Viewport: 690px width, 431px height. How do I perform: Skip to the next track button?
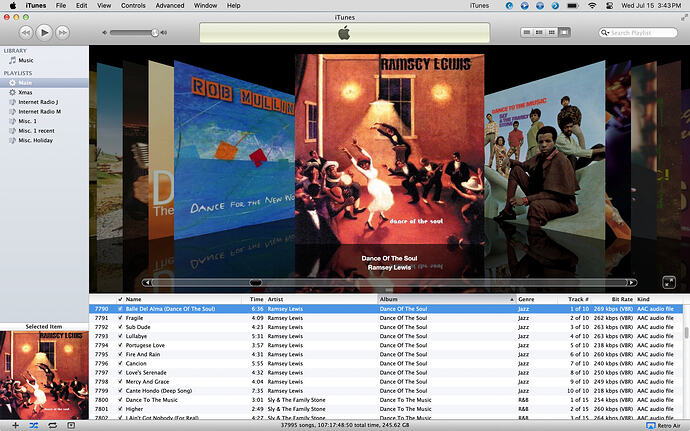pyautogui.click(x=62, y=33)
